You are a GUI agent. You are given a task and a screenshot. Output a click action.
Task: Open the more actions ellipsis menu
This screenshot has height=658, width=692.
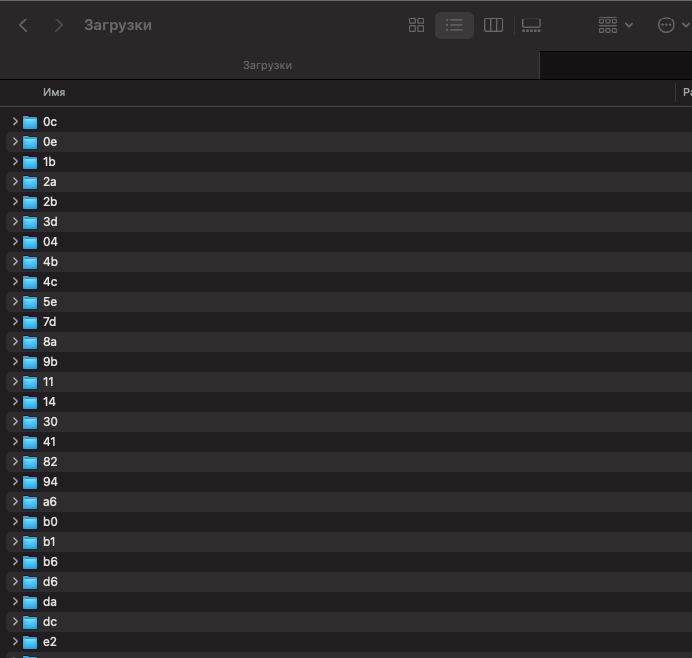[x=673, y=25]
